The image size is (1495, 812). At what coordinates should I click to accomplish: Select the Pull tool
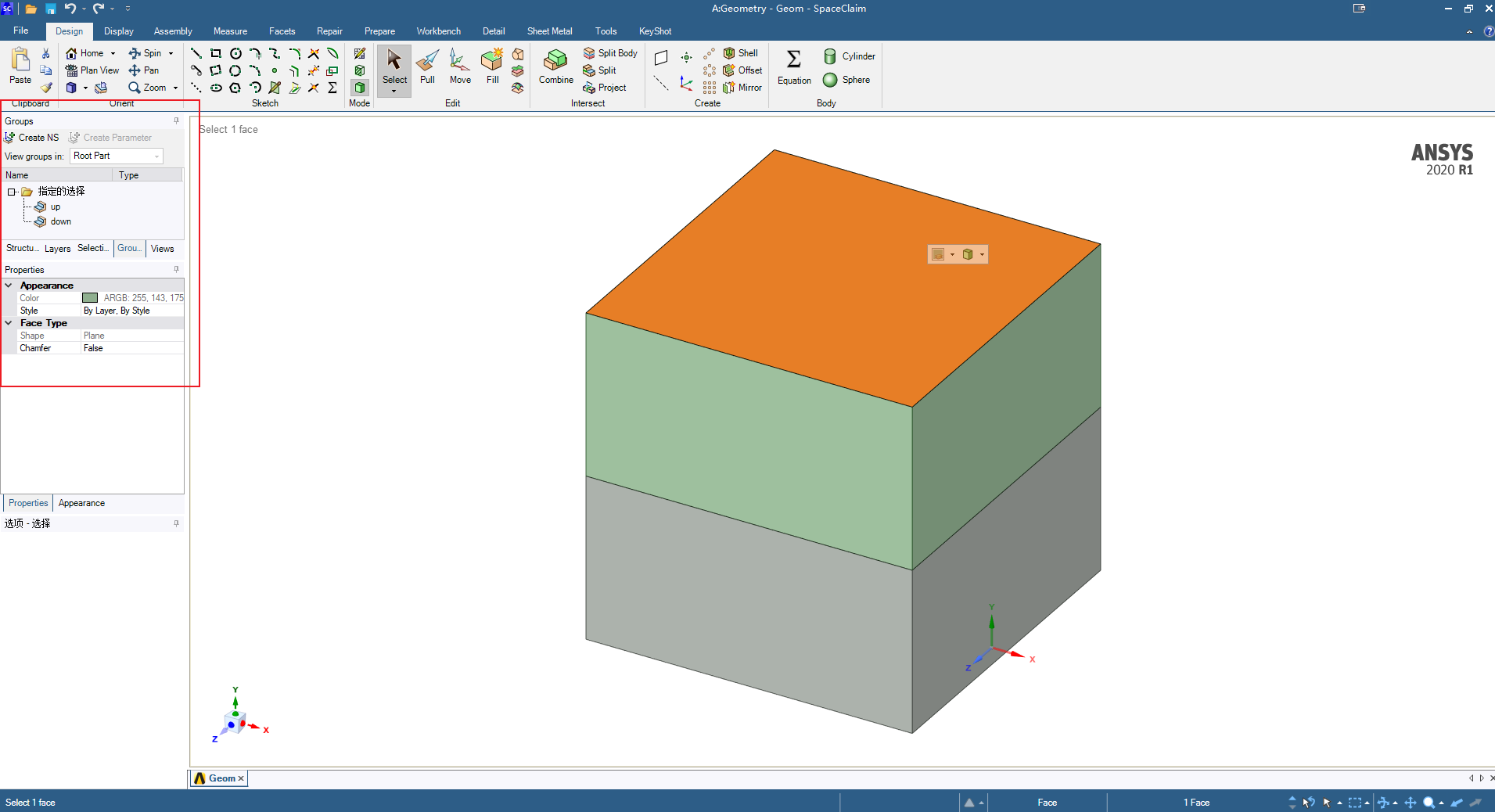(427, 67)
